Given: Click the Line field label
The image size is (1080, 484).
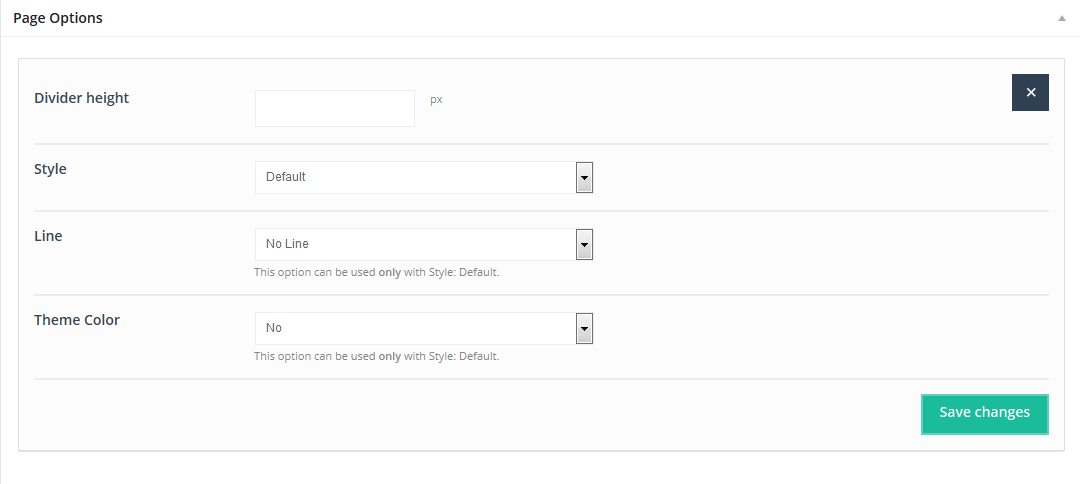Looking at the screenshot, I should click(x=48, y=236).
